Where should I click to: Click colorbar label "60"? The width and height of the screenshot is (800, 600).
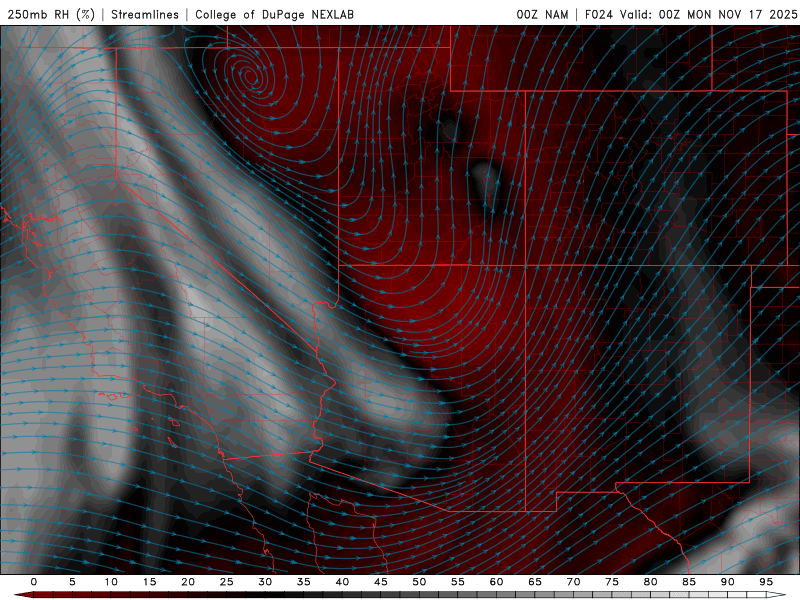[496, 582]
